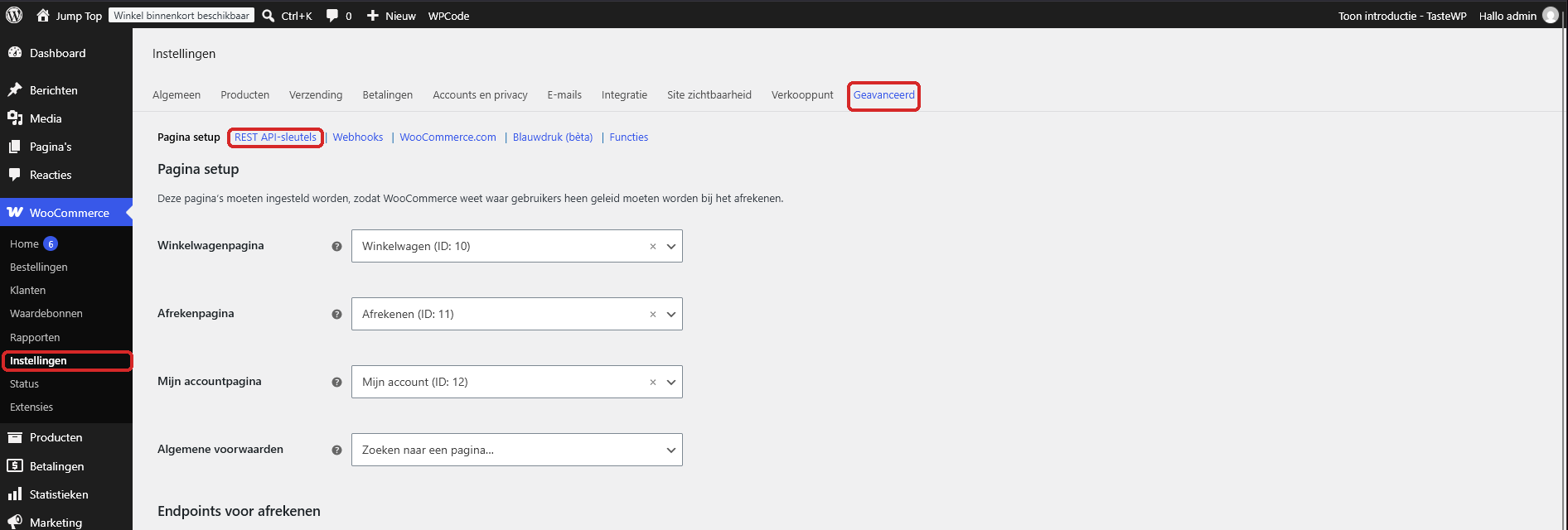The width and height of the screenshot is (1568, 530).
Task: Click the Home notification badge showing 6
Action: pos(51,243)
